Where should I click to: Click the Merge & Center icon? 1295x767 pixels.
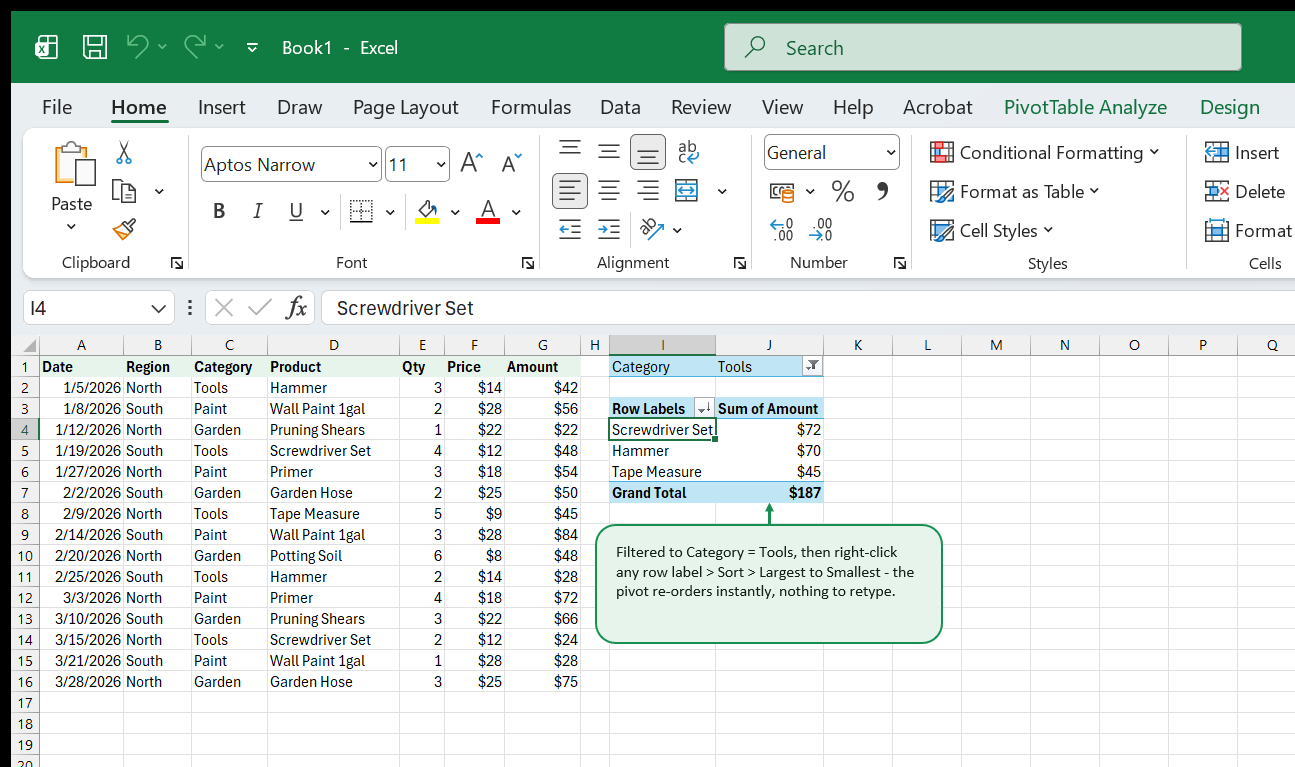686,190
